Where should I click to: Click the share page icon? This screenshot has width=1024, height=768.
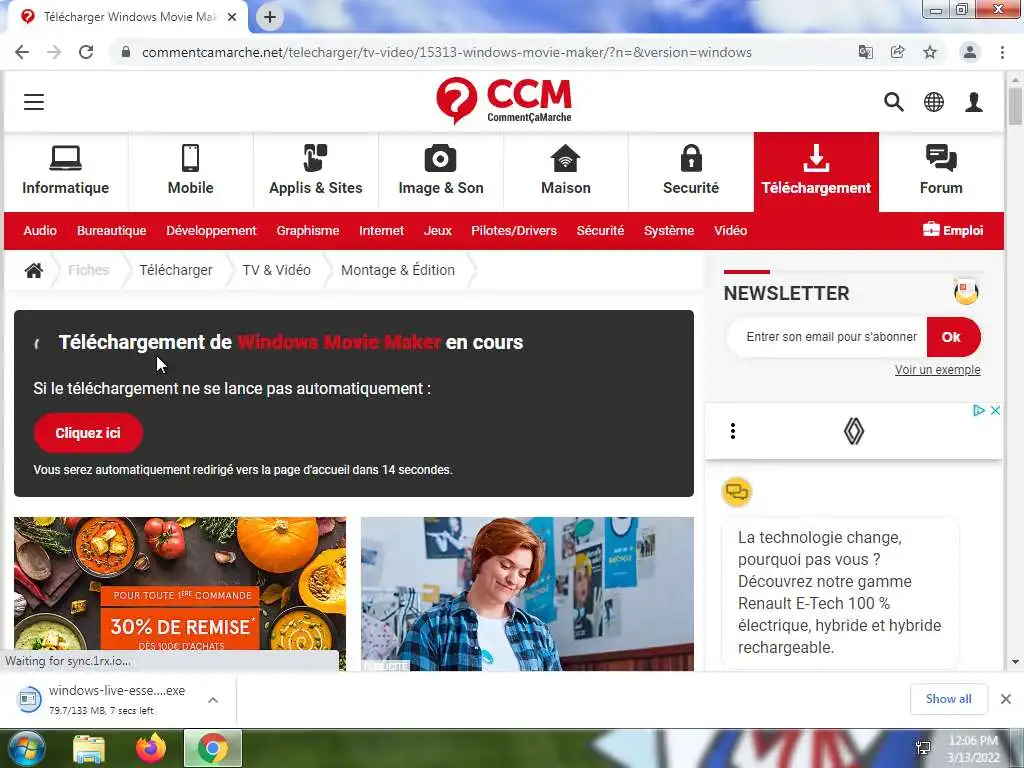click(x=897, y=52)
